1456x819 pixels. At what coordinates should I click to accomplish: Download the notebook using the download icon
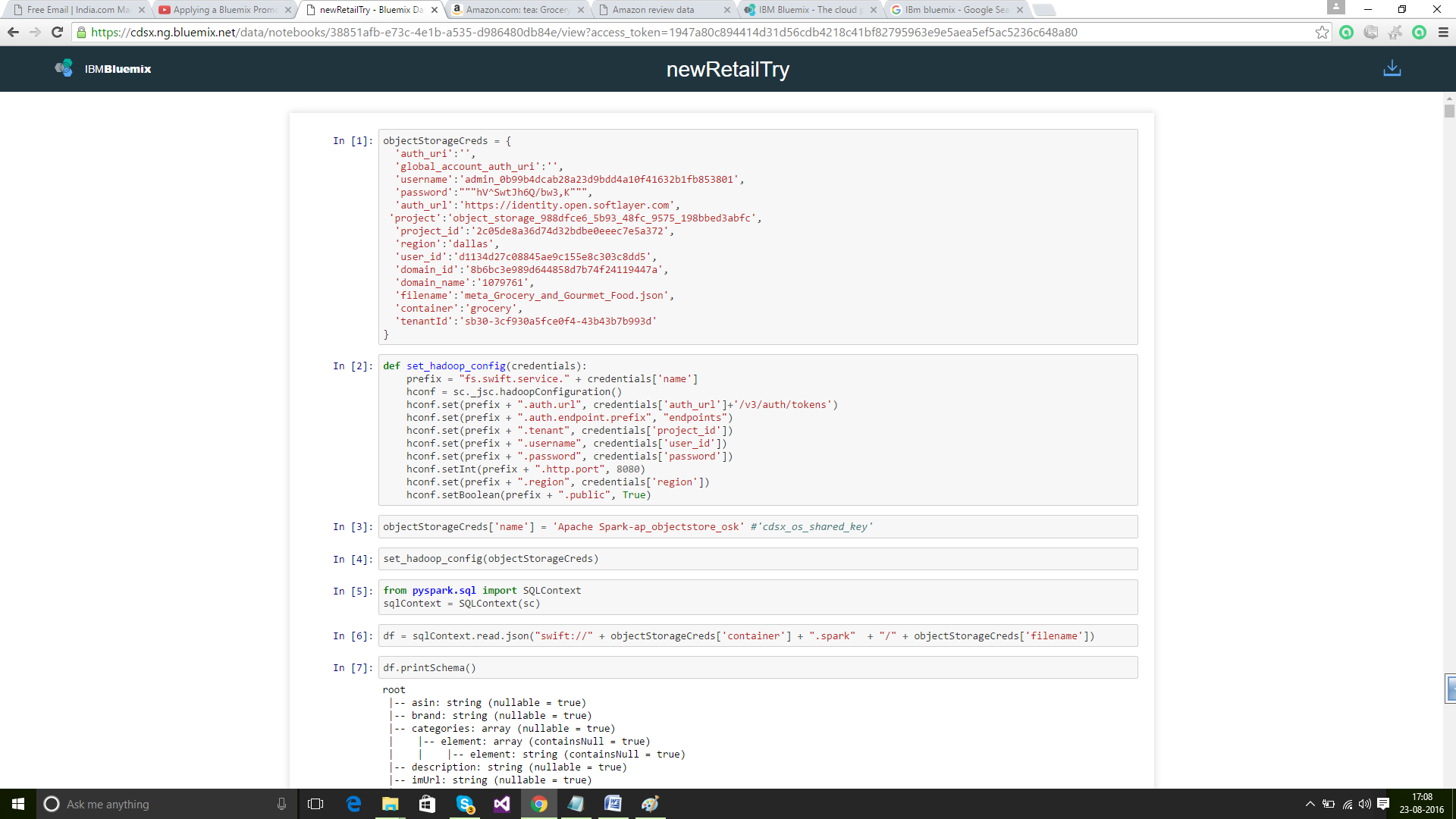(1392, 68)
